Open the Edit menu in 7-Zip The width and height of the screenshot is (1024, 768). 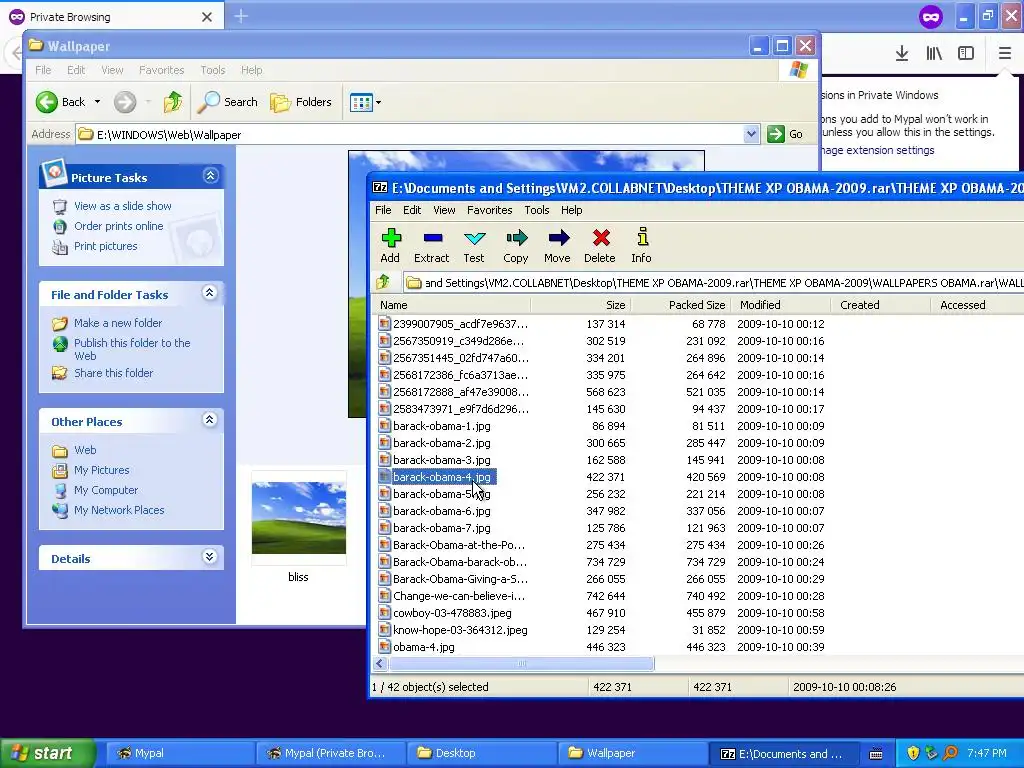tap(412, 210)
